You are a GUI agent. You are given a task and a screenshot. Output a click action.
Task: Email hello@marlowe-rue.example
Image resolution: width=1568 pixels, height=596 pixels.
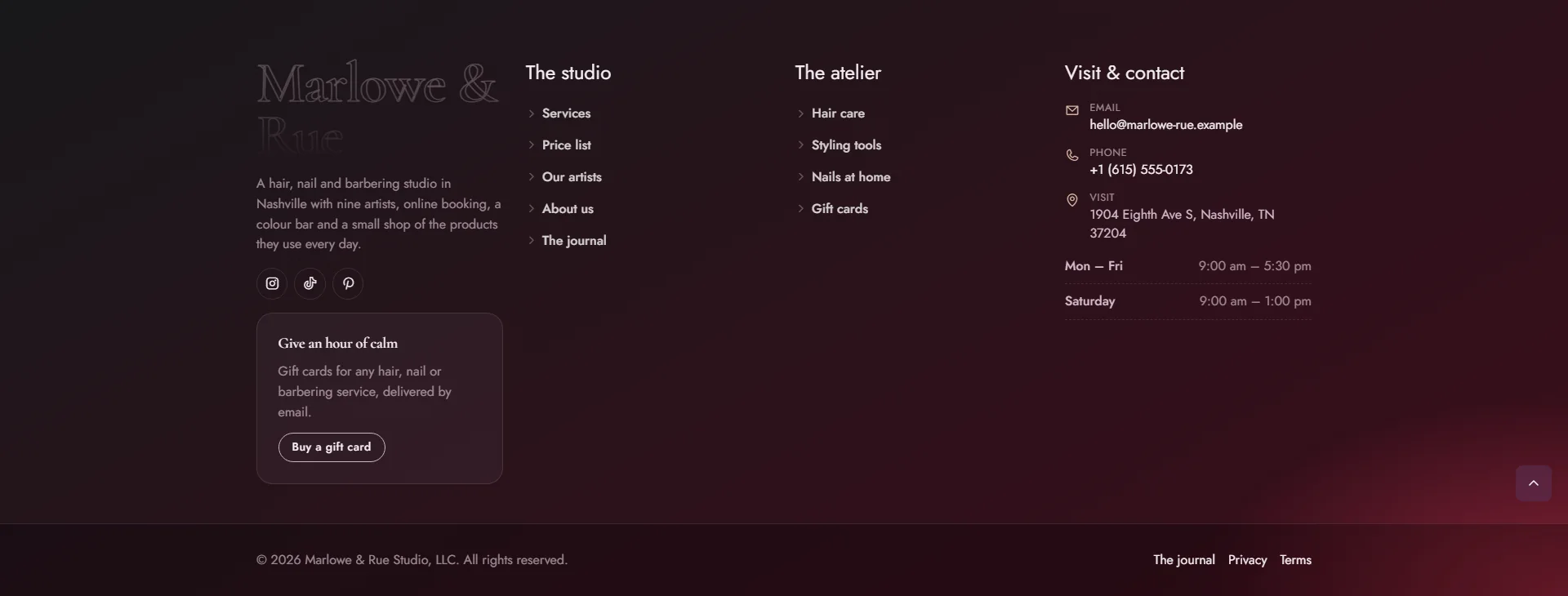(1165, 125)
